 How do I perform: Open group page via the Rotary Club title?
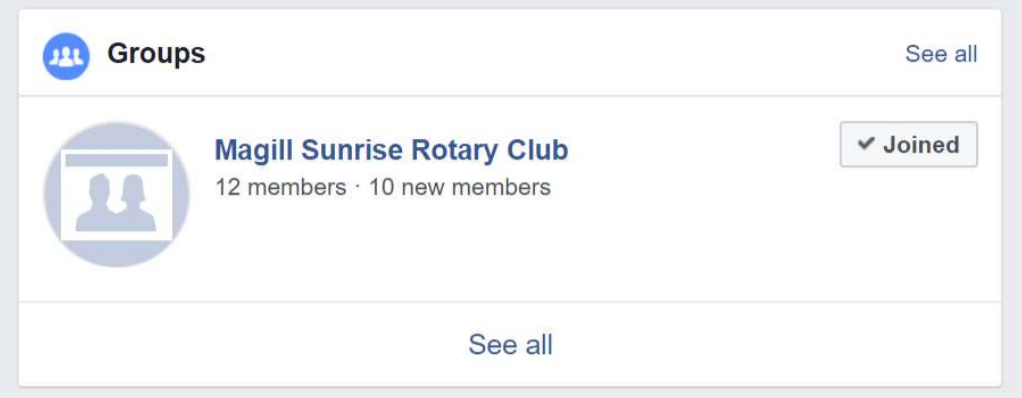point(391,150)
